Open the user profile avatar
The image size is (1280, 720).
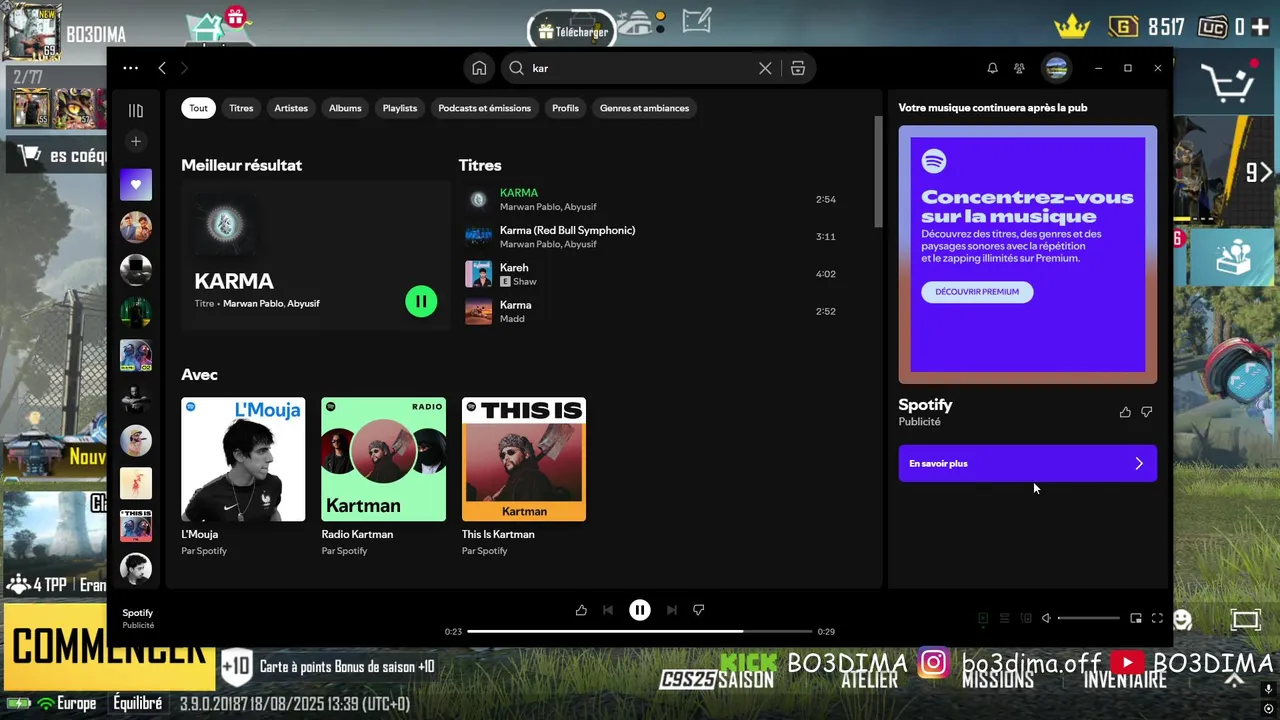coord(1056,68)
